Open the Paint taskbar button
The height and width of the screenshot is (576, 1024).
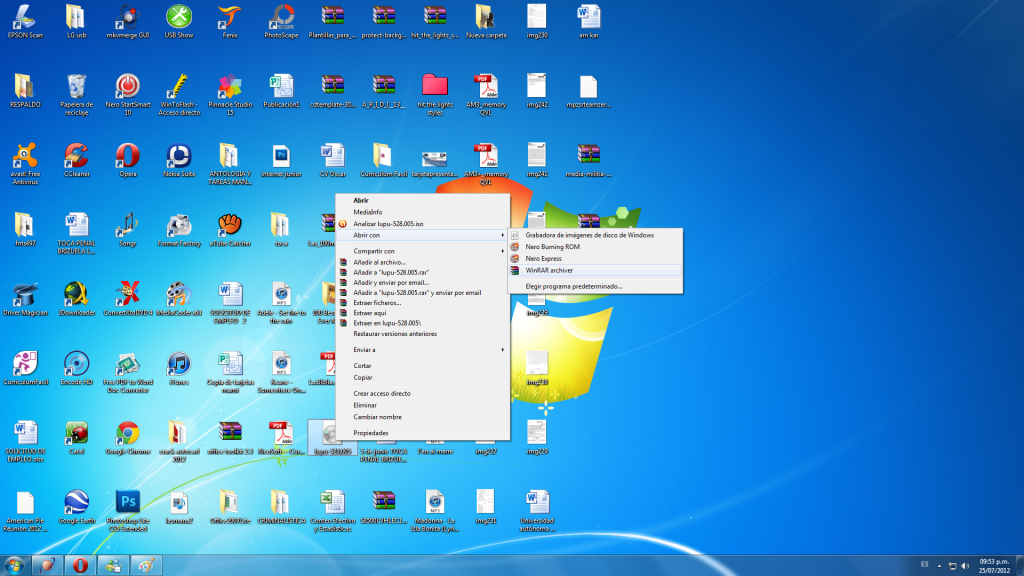[146, 566]
